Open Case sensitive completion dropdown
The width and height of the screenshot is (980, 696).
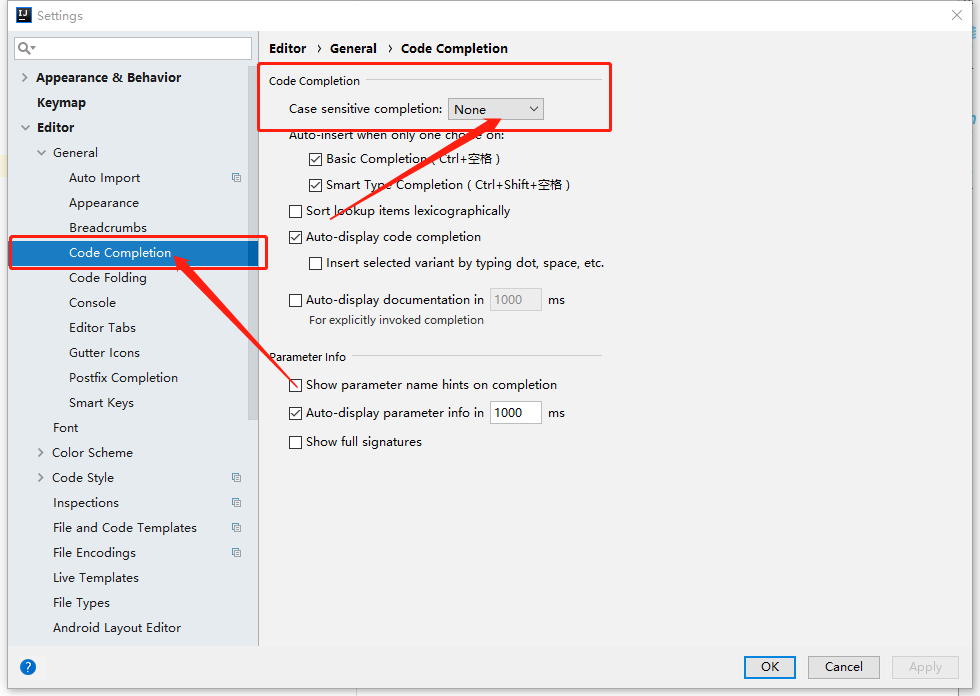pyautogui.click(x=496, y=109)
